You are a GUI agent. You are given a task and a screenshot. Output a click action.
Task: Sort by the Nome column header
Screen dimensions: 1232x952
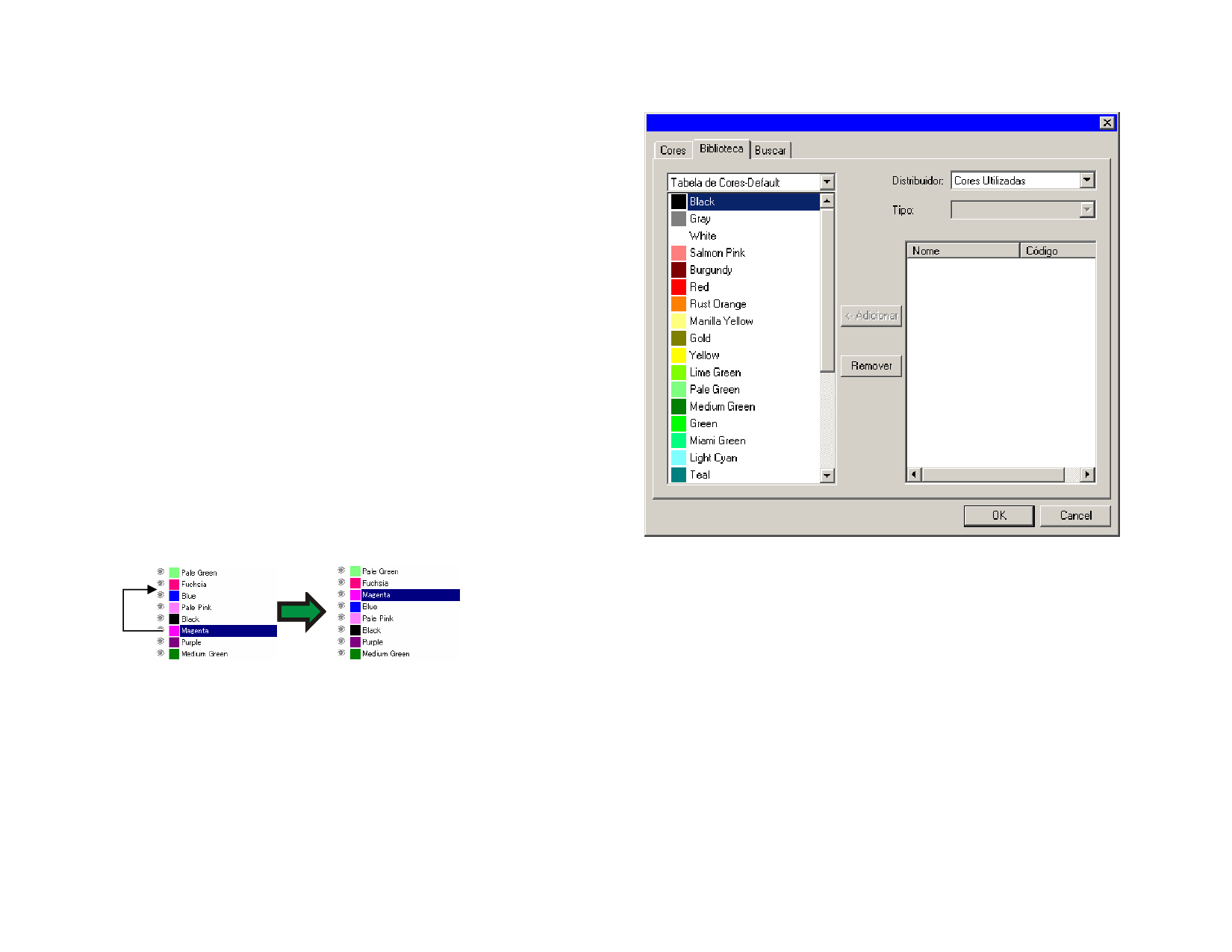[962, 251]
